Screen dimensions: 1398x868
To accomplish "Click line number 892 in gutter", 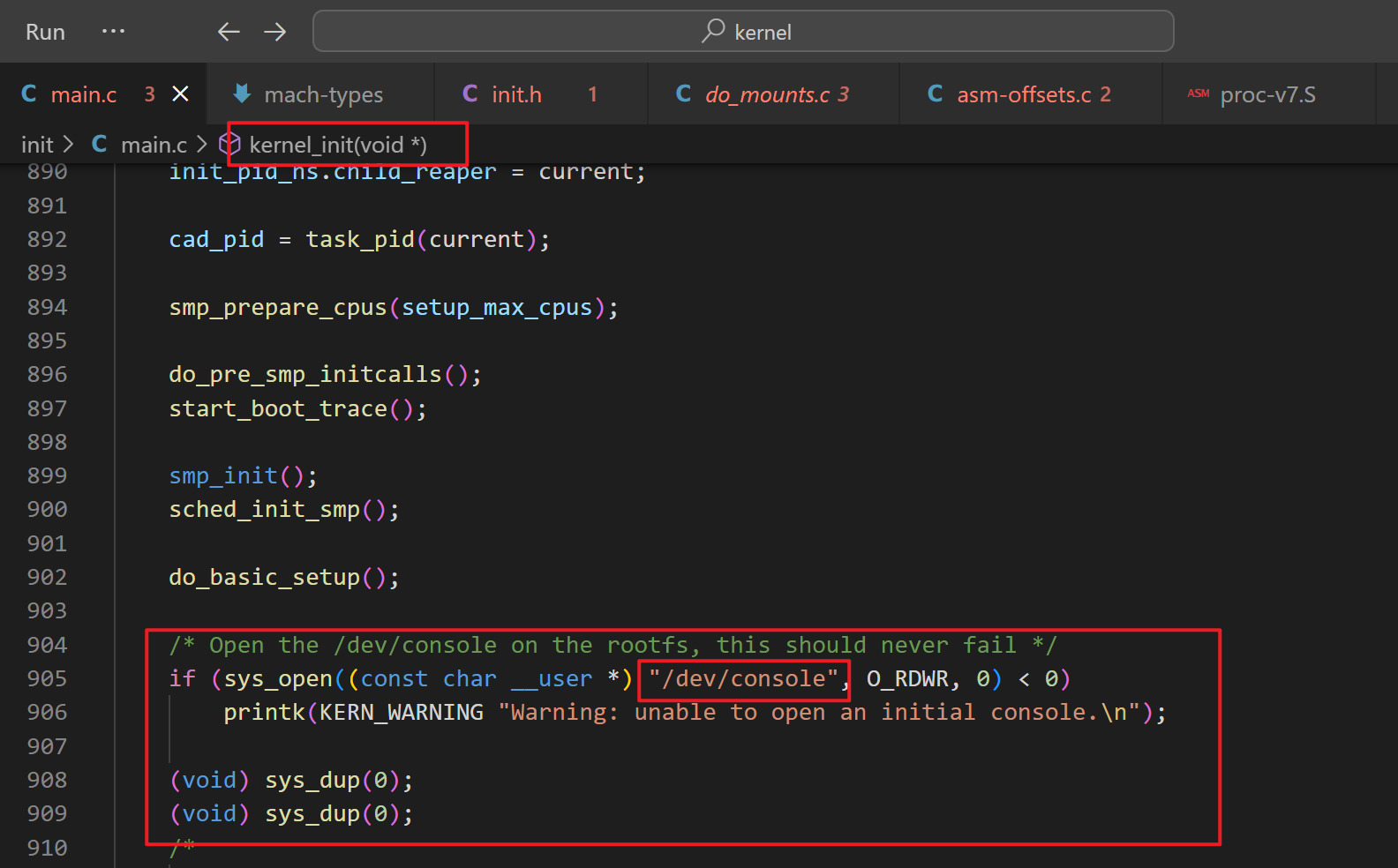I will pos(47,239).
